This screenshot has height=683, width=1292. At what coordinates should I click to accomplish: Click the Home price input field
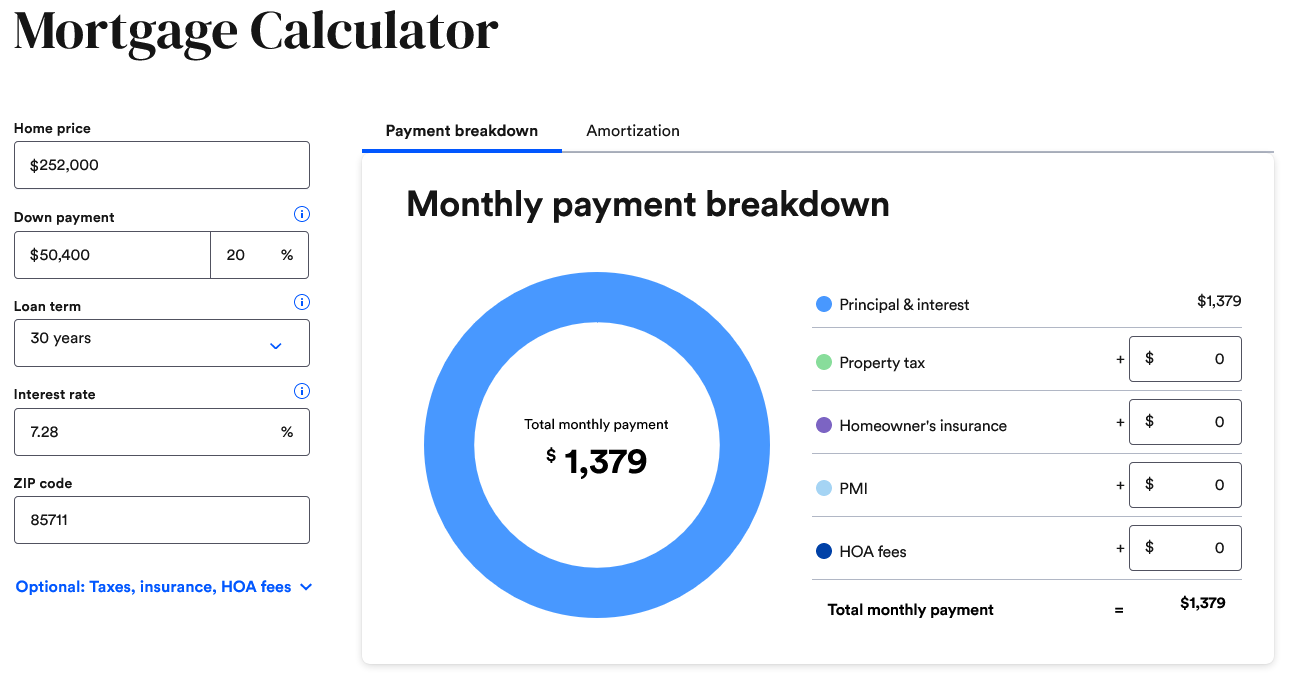pyautogui.click(x=162, y=165)
